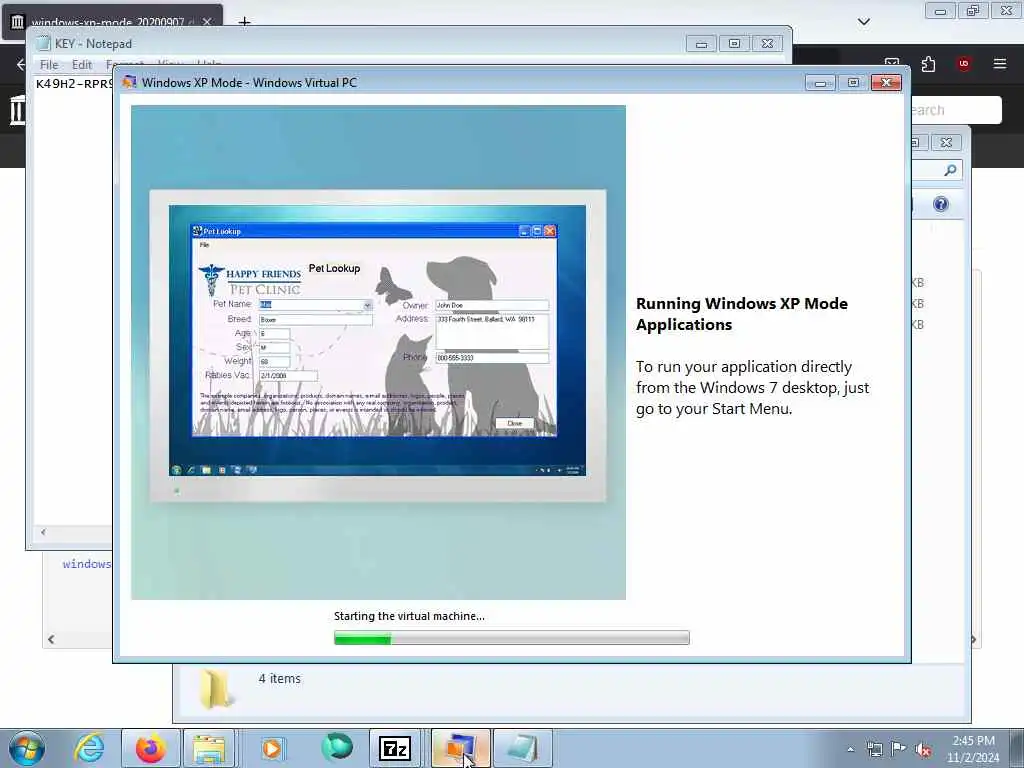1024x768 pixels.
Task: Click the '4 items' text in Explorer
Action: [280, 679]
